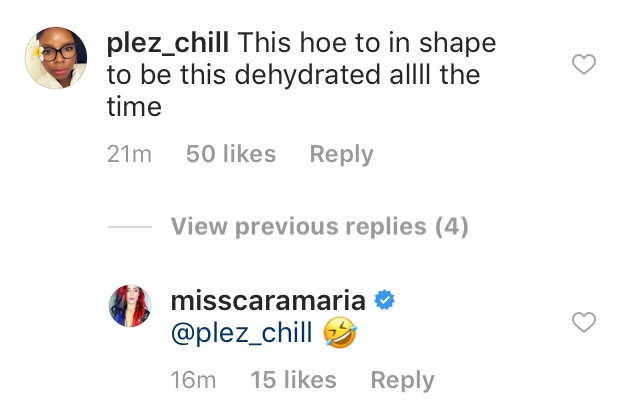Open the plez_chill username link
640x404 pixels.
click(168, 42)
